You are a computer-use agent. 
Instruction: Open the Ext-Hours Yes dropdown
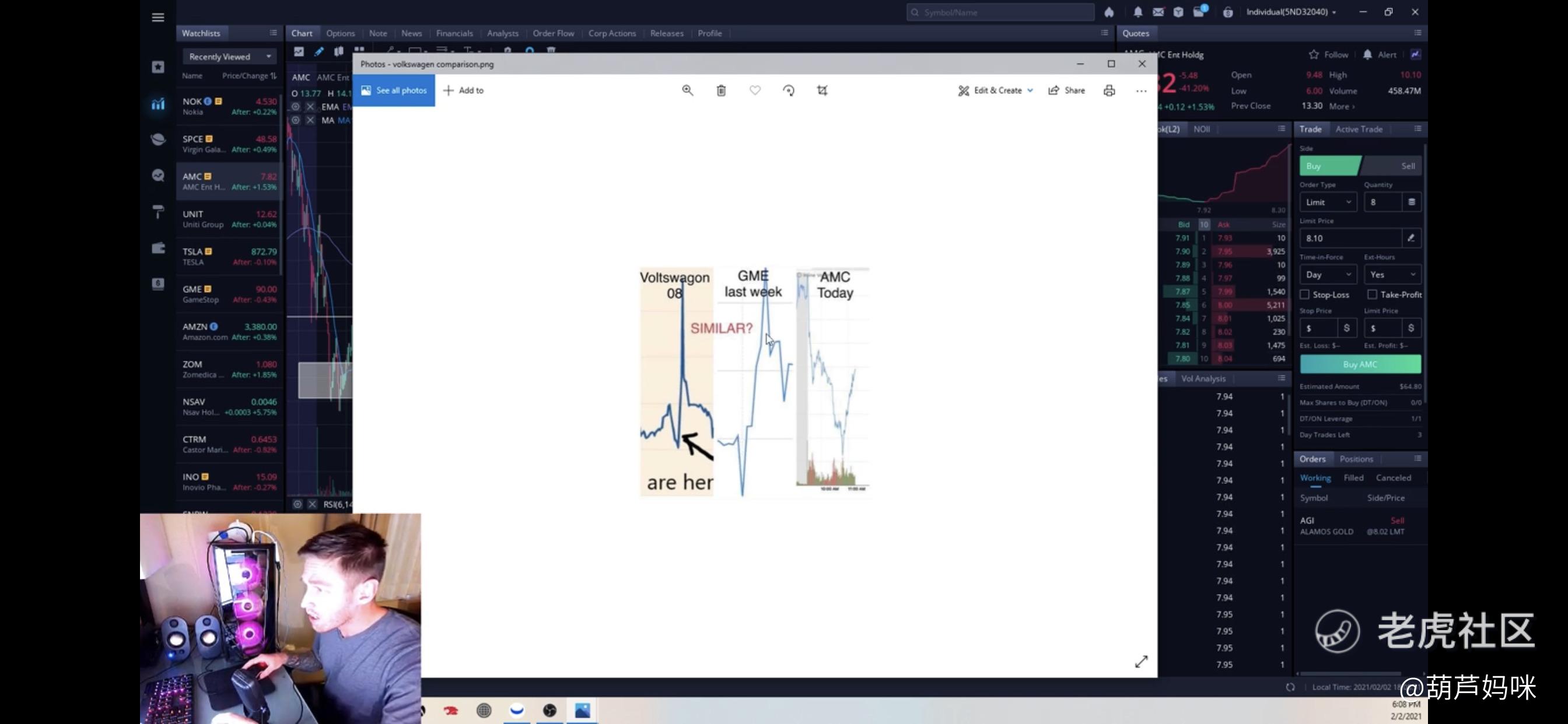tap(1392, 275)
